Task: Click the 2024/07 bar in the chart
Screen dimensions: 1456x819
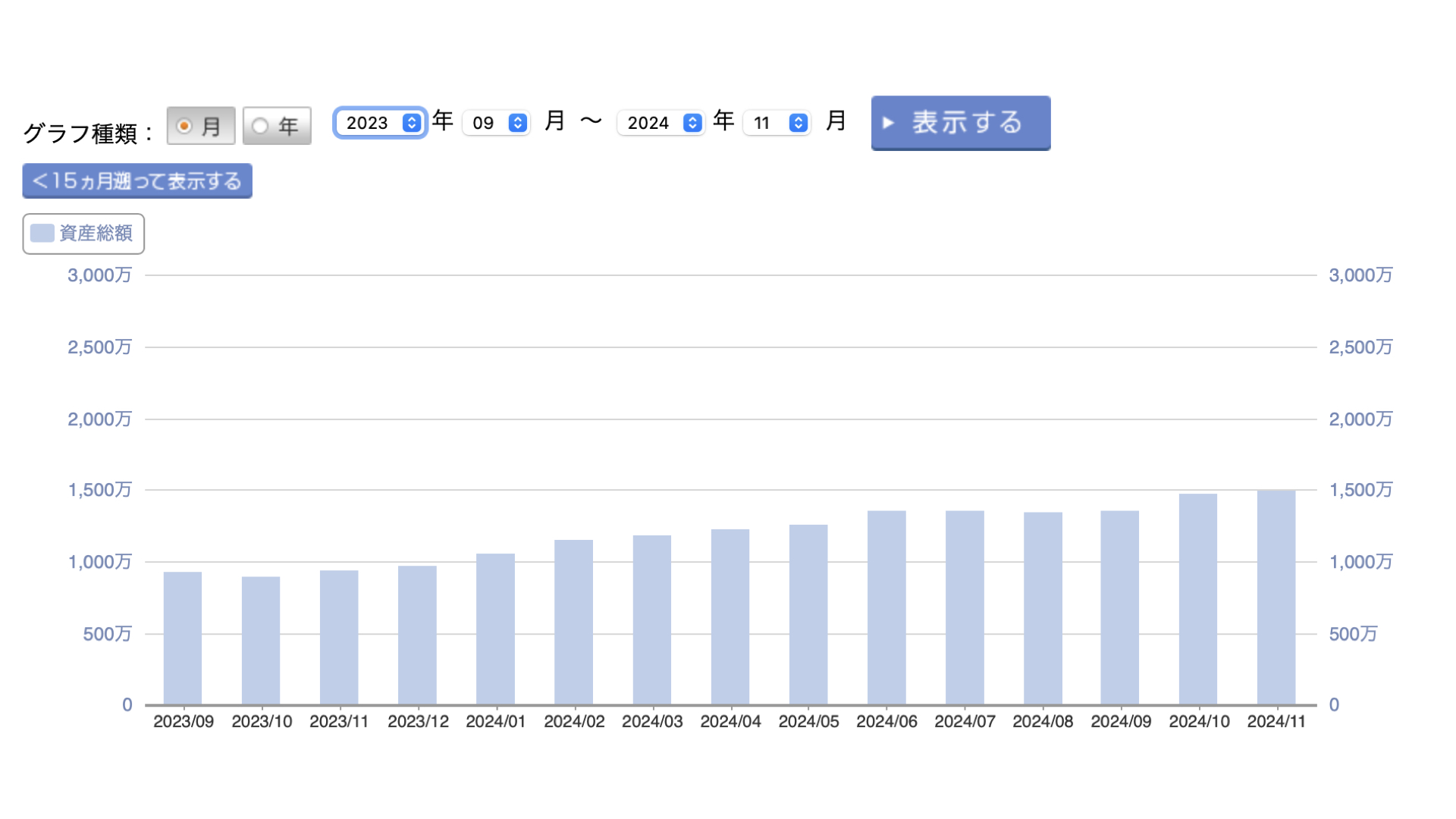Action: tap(965, 608)
